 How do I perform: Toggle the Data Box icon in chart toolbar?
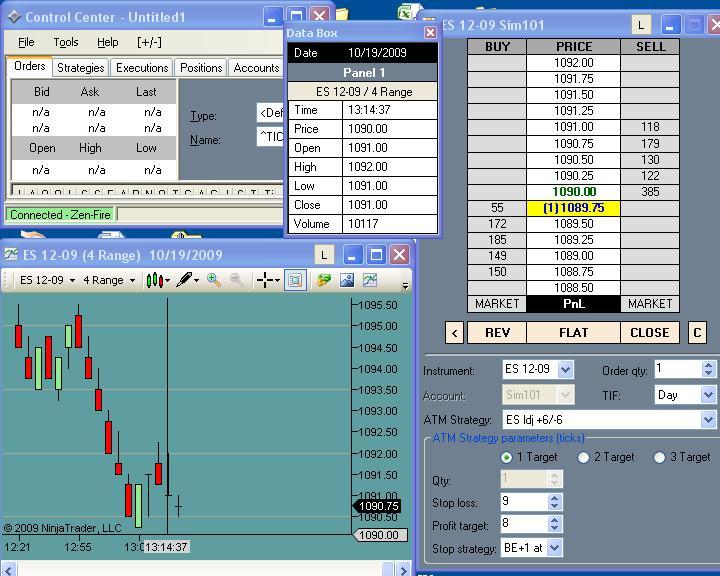[x=295, y=280]
